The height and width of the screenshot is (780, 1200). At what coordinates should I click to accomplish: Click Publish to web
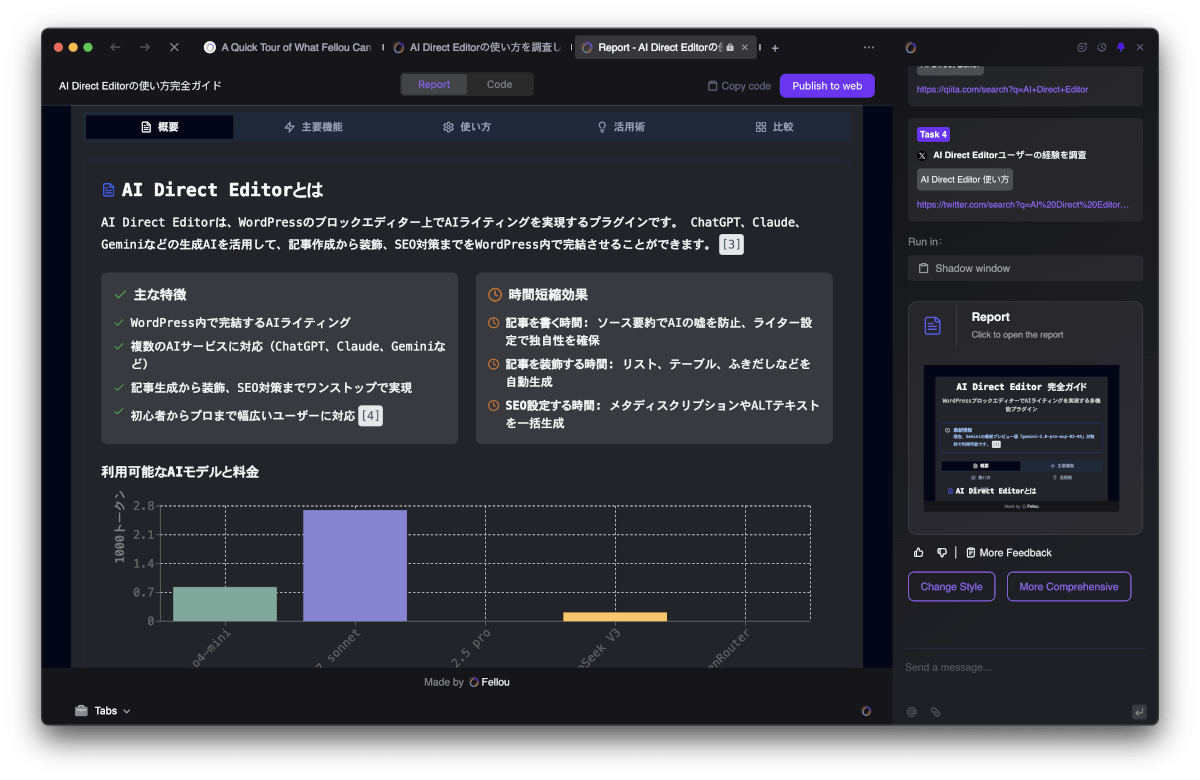827,86
